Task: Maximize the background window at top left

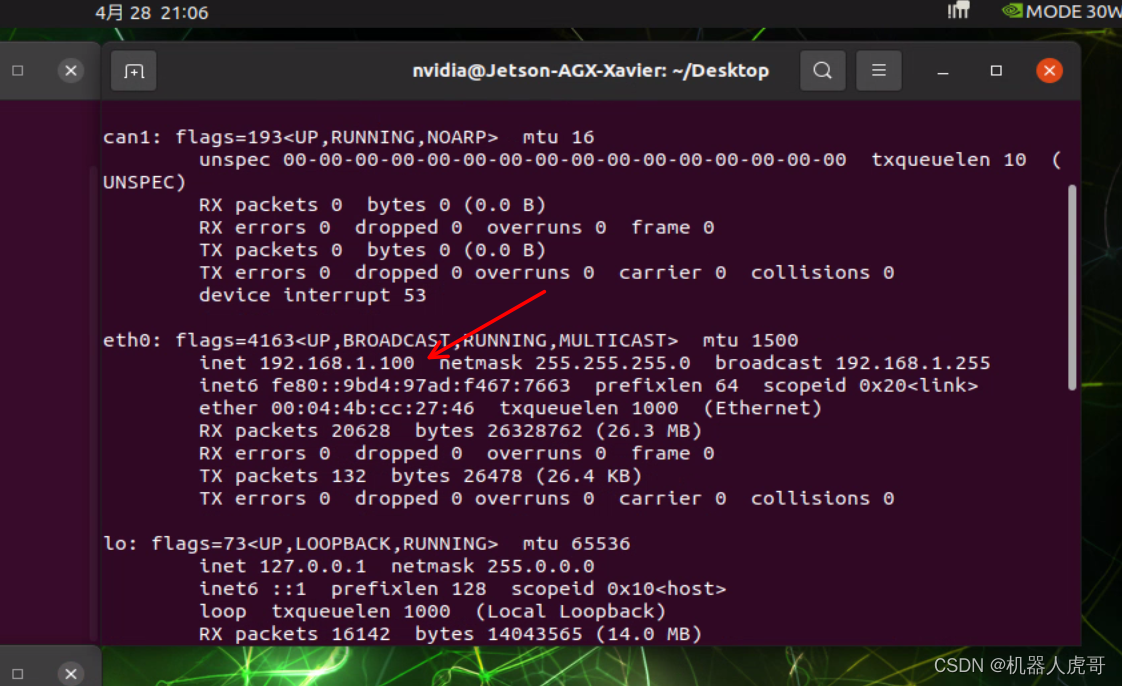Action: click(18, 71)
